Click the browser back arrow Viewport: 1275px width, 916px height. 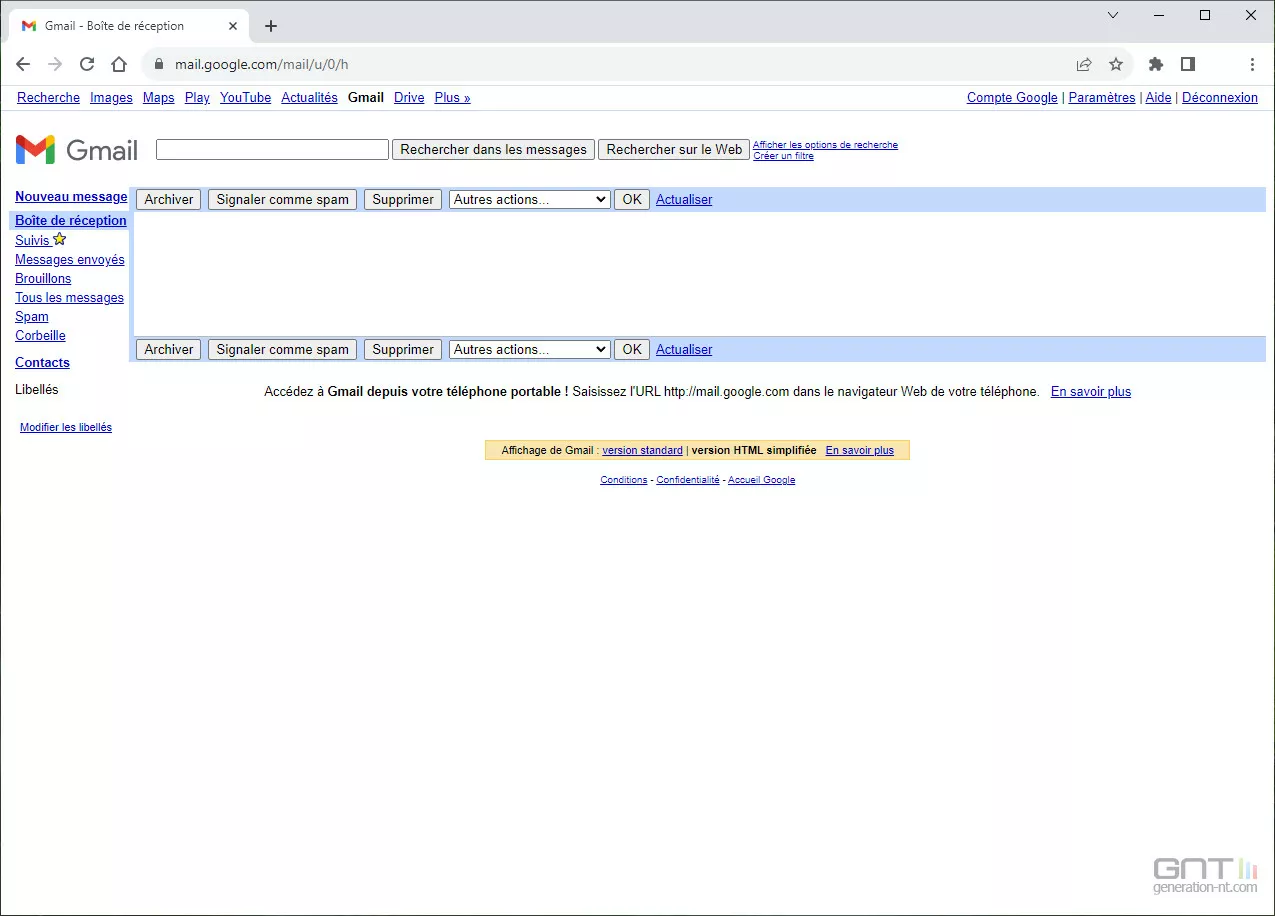pos(24,64)
